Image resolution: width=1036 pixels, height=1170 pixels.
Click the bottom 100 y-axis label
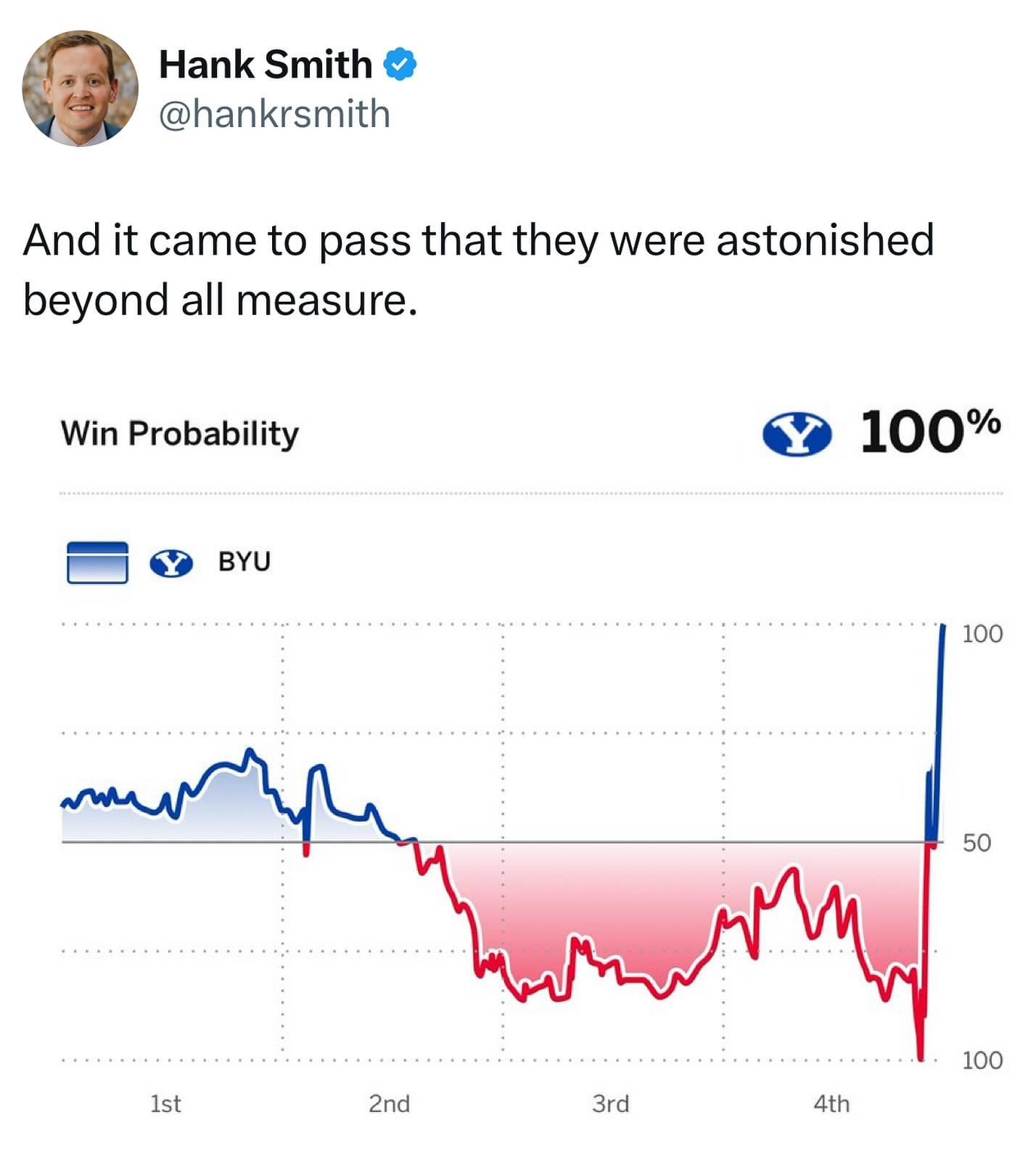coord(982,1060)
